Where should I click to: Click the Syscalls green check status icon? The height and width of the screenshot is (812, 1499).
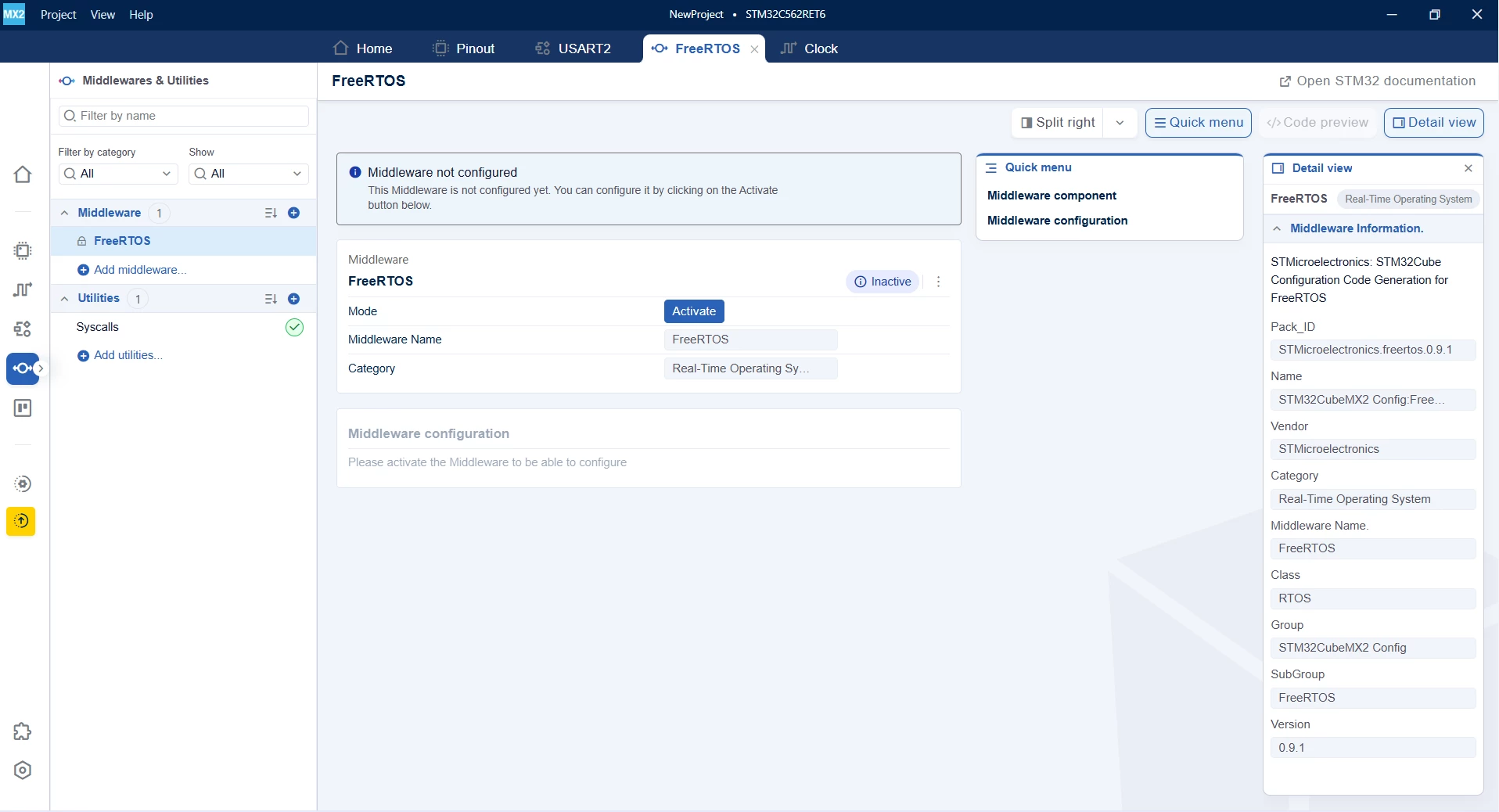point(294,327)
